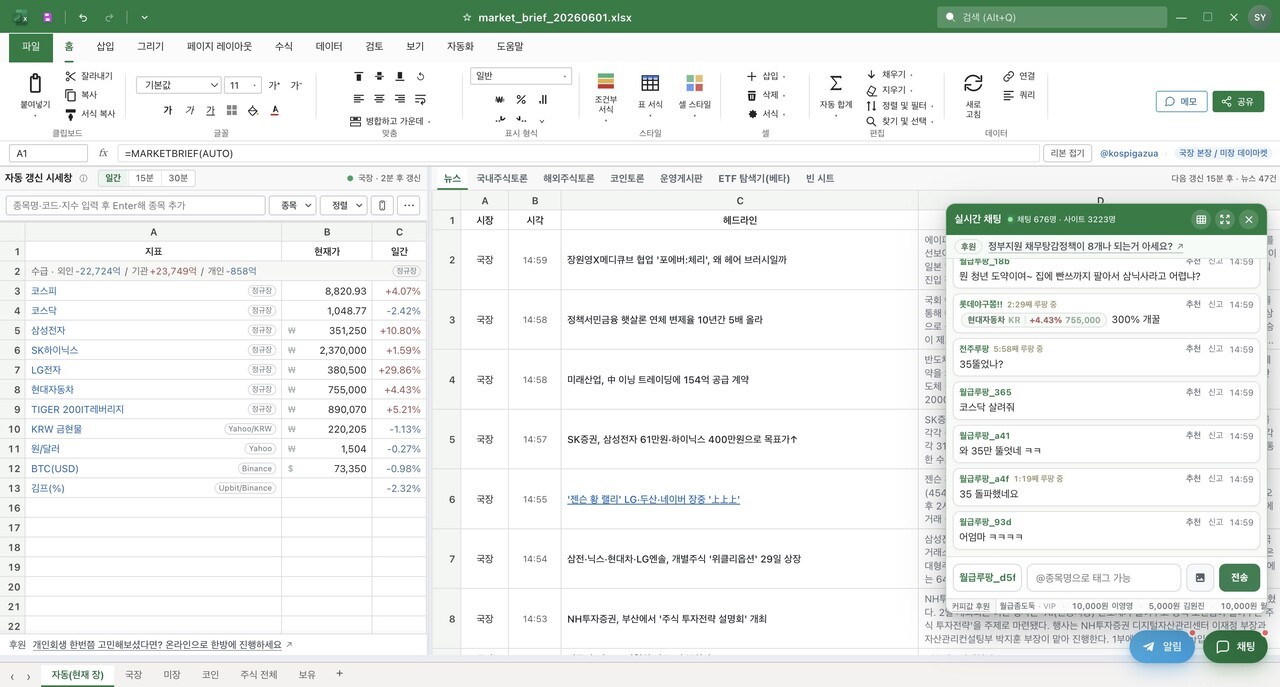Click the 메모 comment button
This screenshot has width=1280, height=687.
click(x=1181, y=101)
